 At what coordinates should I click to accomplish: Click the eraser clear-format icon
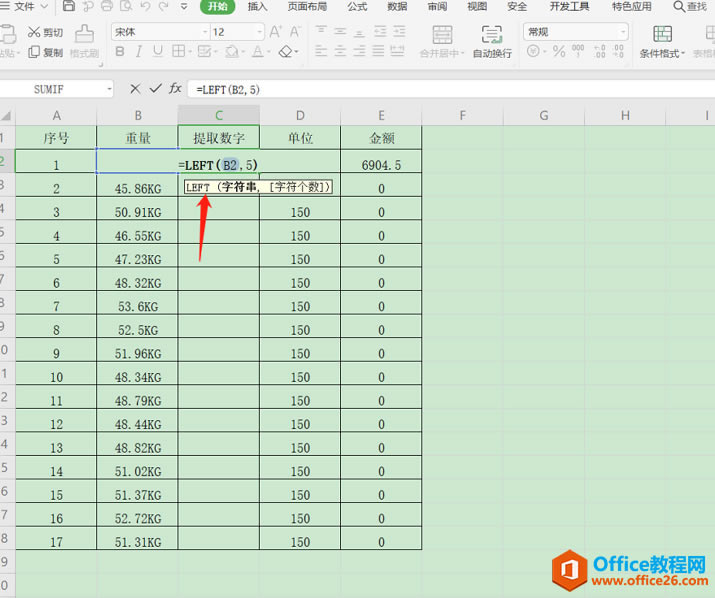[x=285, y=51]
